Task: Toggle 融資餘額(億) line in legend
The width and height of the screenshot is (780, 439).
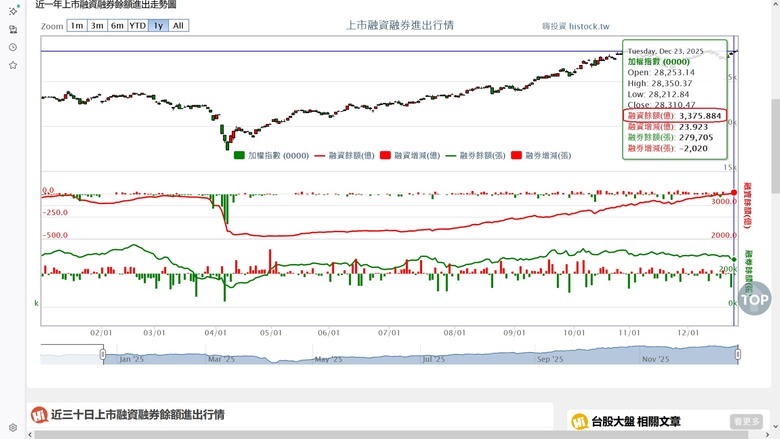Action: 344,156
